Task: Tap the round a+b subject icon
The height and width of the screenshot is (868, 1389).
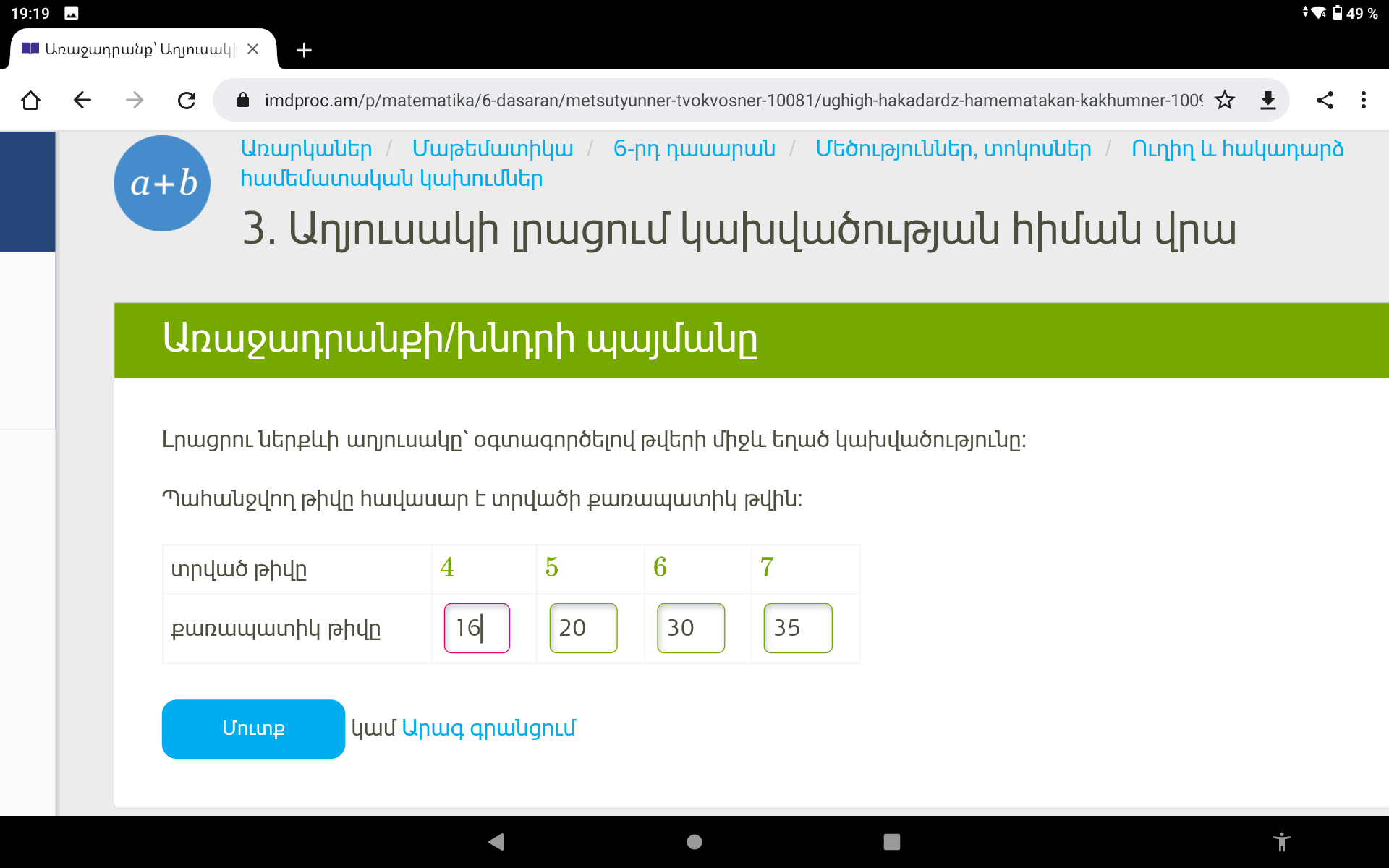Action: coord(162,184)
